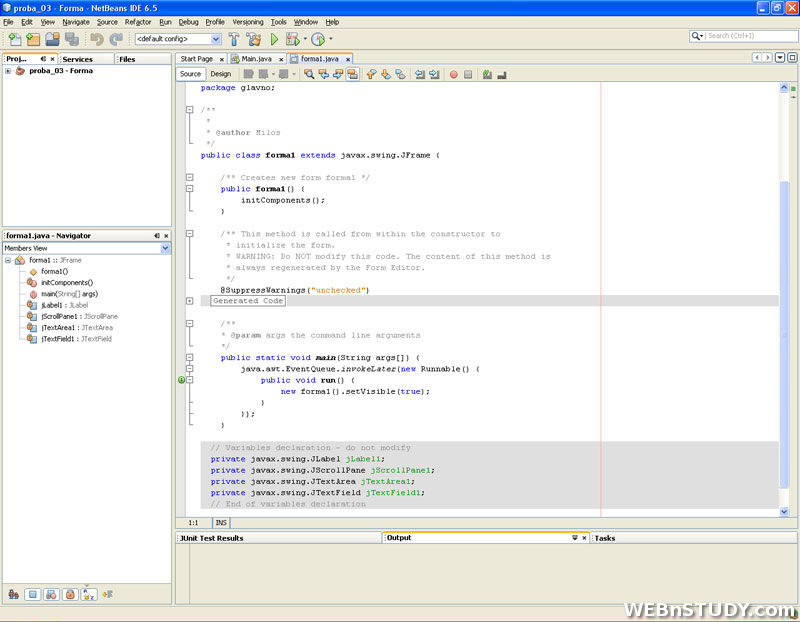Click the Profile Main Project icon
The height and width of the screenshot is (622, 800).
coord(318,39)
